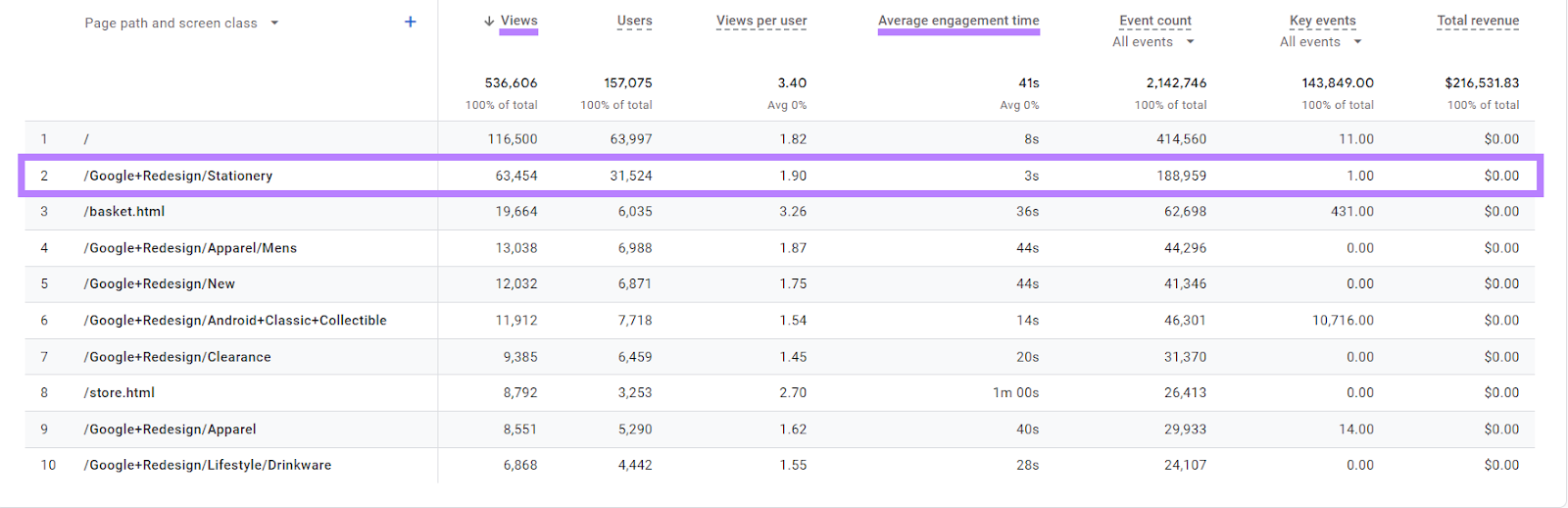Click the plus icon to add a dimension
Screen dimensions: 1568x508
(x=410, y=22)
